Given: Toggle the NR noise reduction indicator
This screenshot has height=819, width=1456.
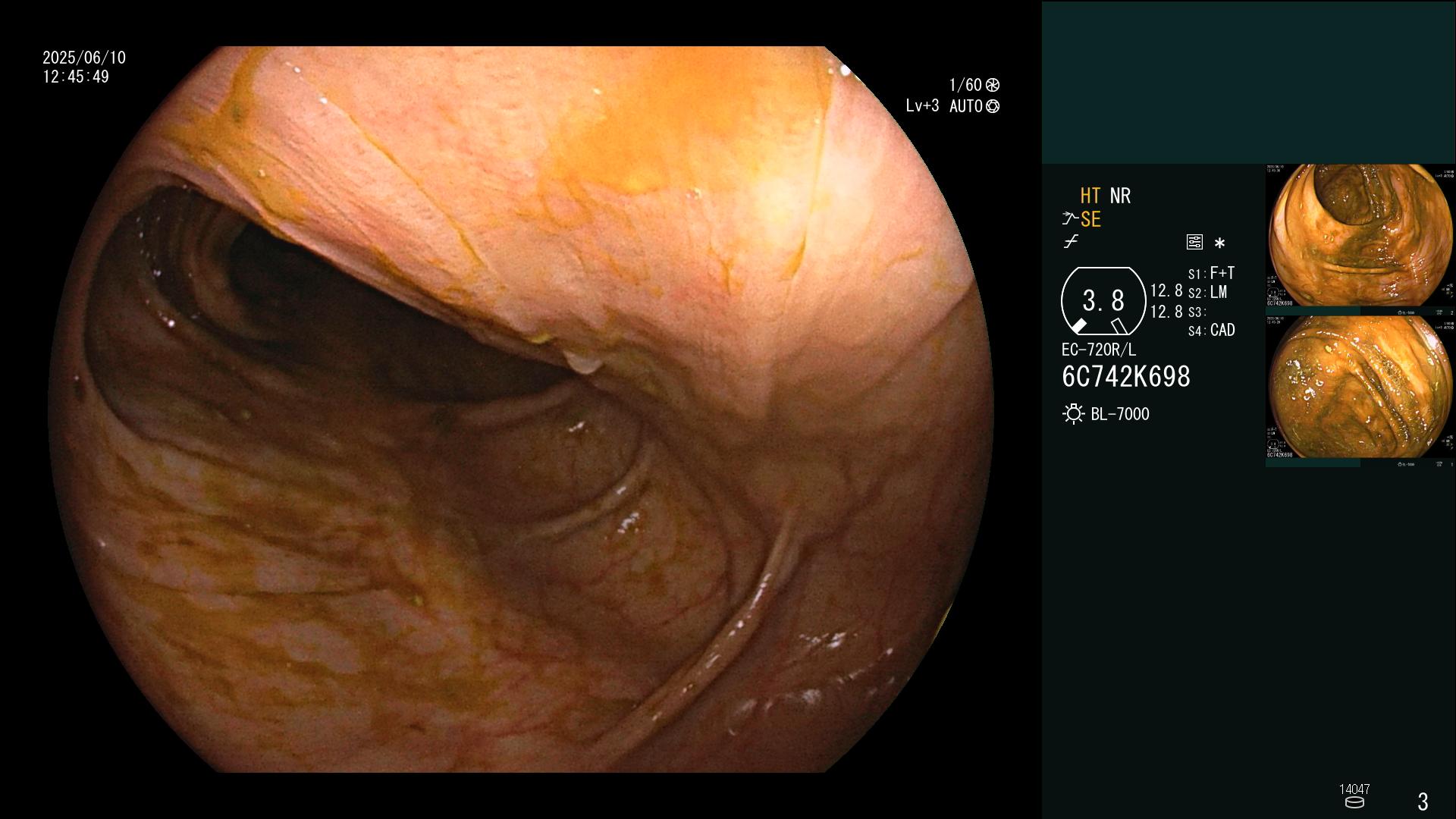Looking at the screenshot, I should click(1120, 196).
